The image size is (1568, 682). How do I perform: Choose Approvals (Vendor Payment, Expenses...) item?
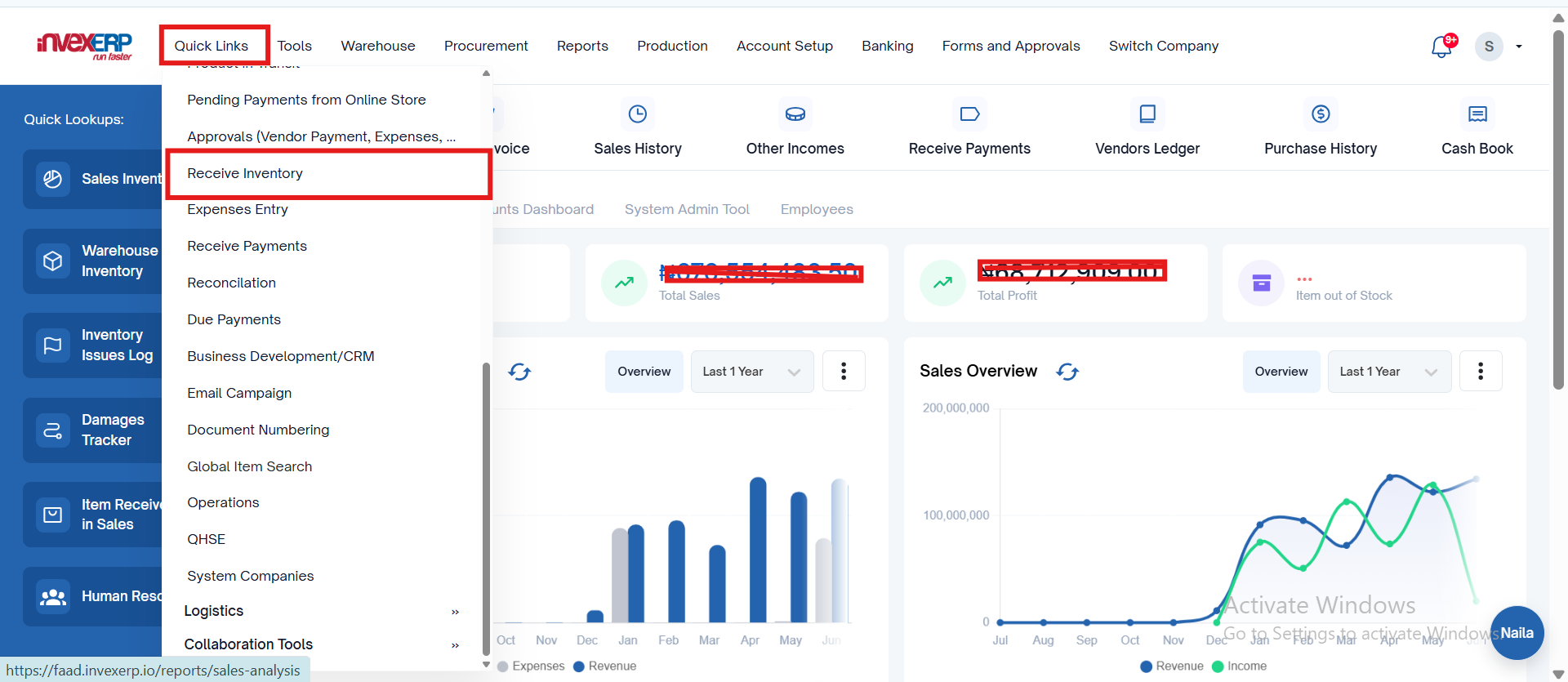[x=323, y=136]
